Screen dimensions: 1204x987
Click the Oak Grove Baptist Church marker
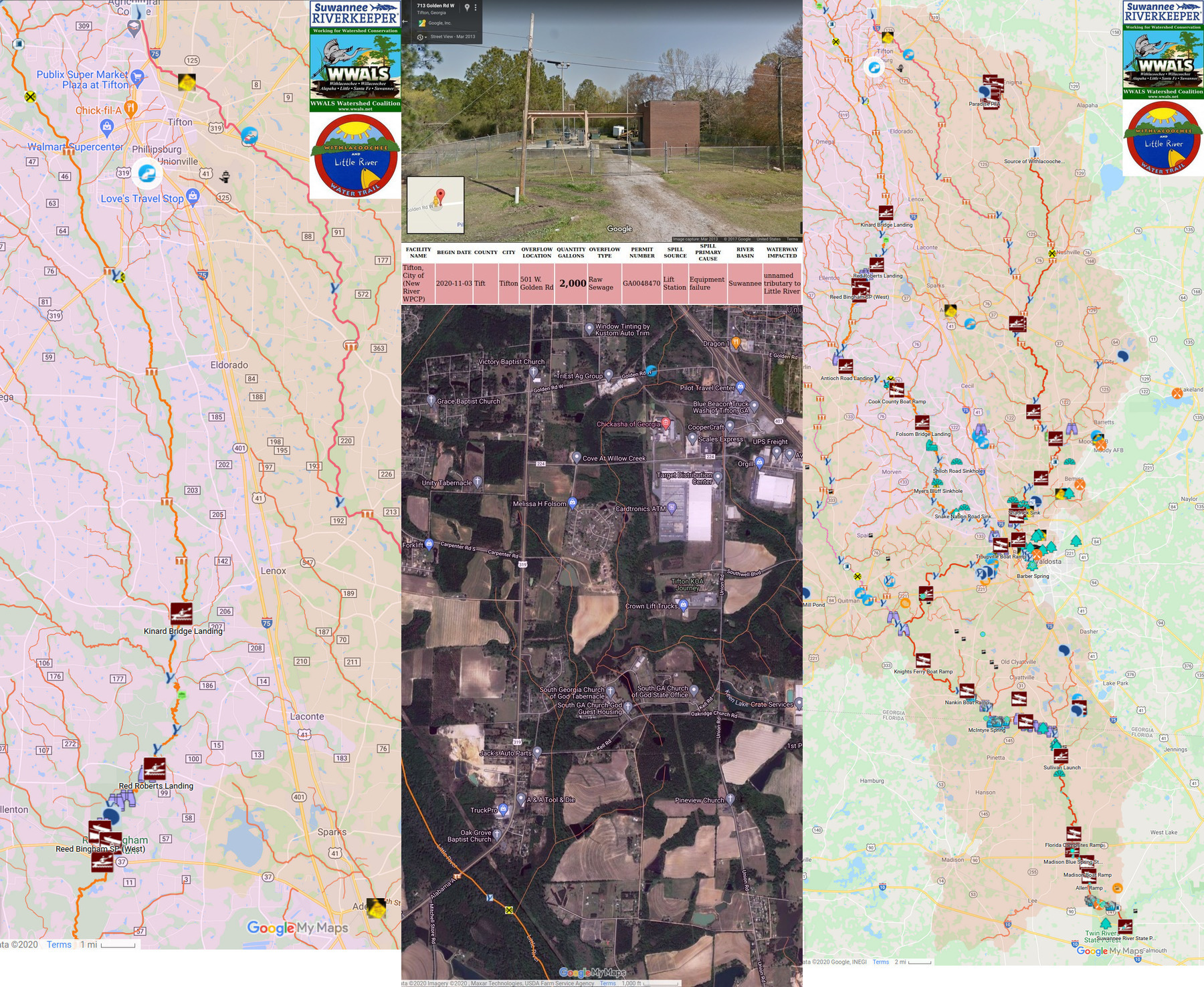click(x=497, y=835)
